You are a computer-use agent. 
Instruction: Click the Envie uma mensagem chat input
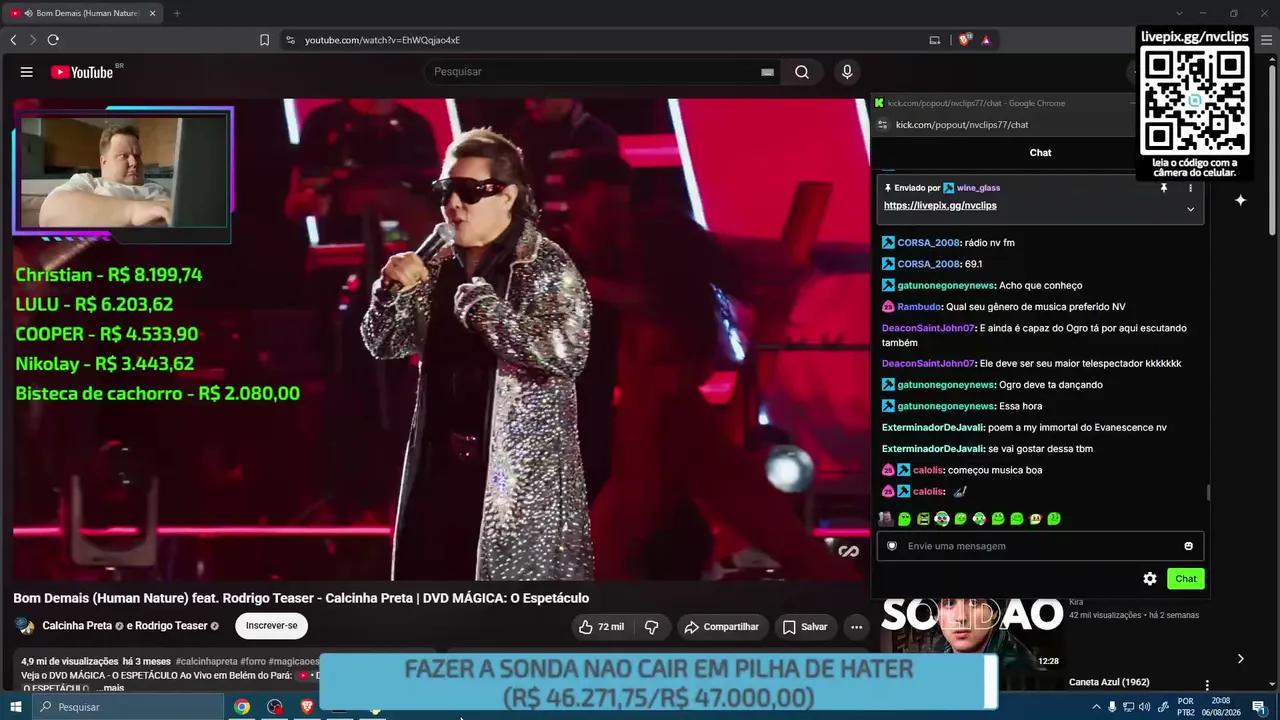click(x=1040, y=546)
